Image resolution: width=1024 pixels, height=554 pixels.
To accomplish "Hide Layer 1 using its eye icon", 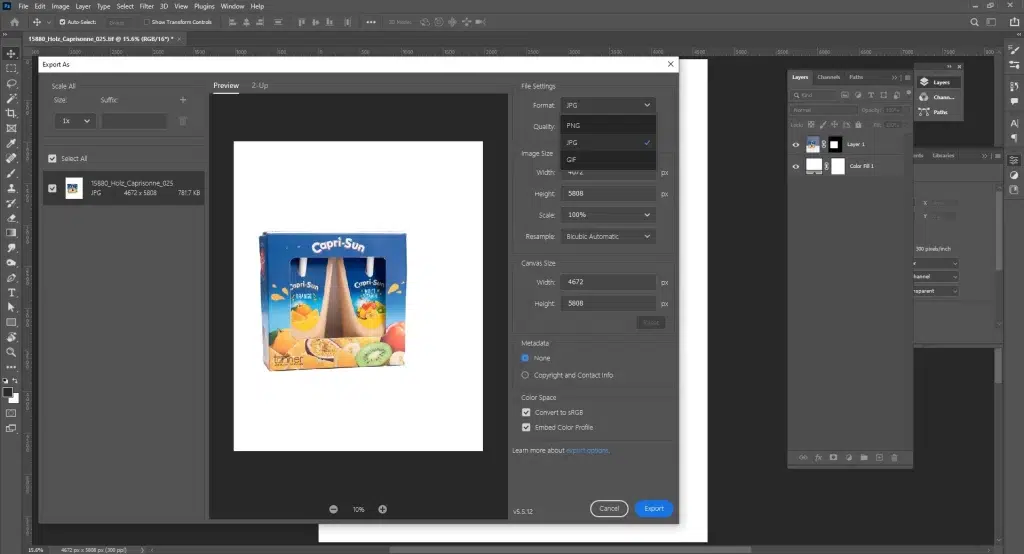I will tap(795, 145).
